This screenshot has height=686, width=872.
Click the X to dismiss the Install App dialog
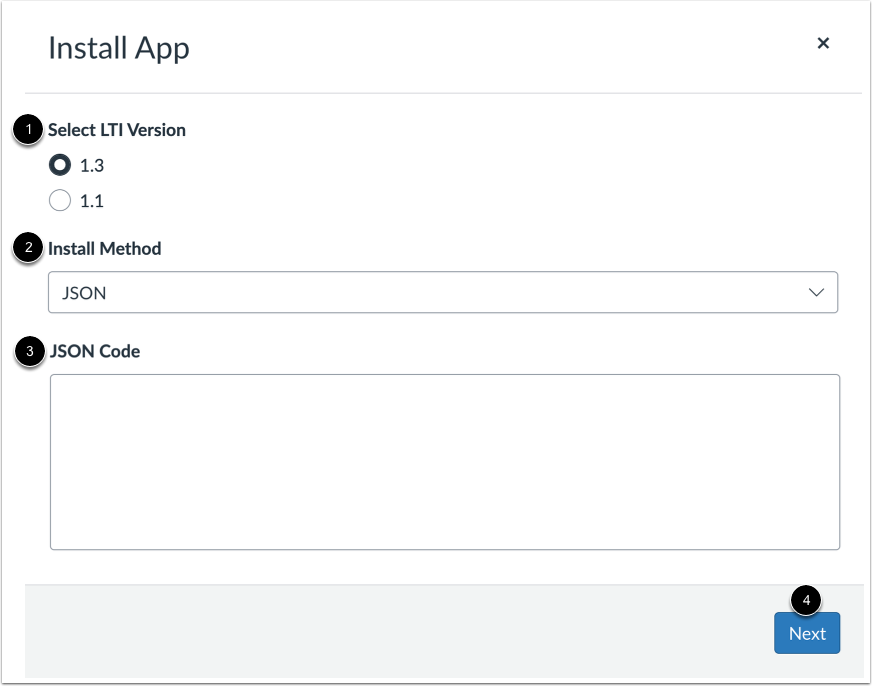pos(823,43)
